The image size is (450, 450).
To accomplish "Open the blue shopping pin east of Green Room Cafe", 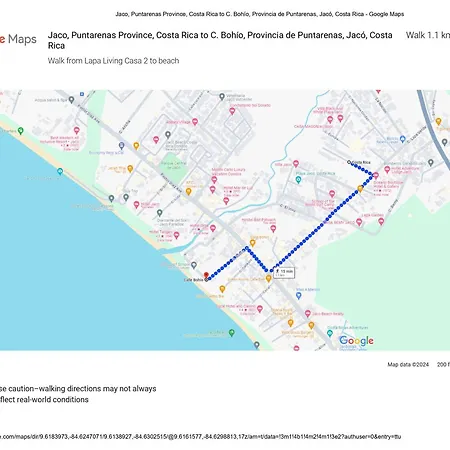I will point(298,296).
